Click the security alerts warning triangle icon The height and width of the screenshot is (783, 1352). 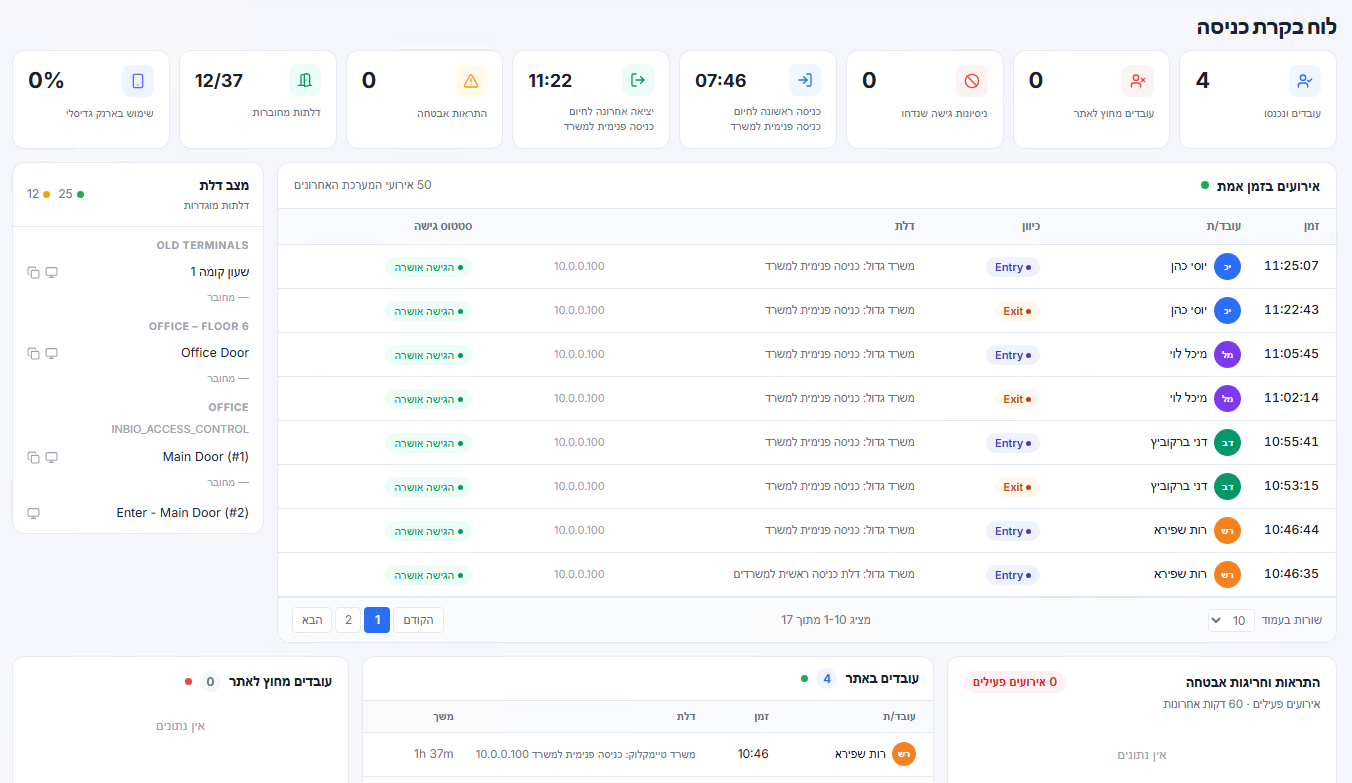pyautogui.click(x=471, y=81)
